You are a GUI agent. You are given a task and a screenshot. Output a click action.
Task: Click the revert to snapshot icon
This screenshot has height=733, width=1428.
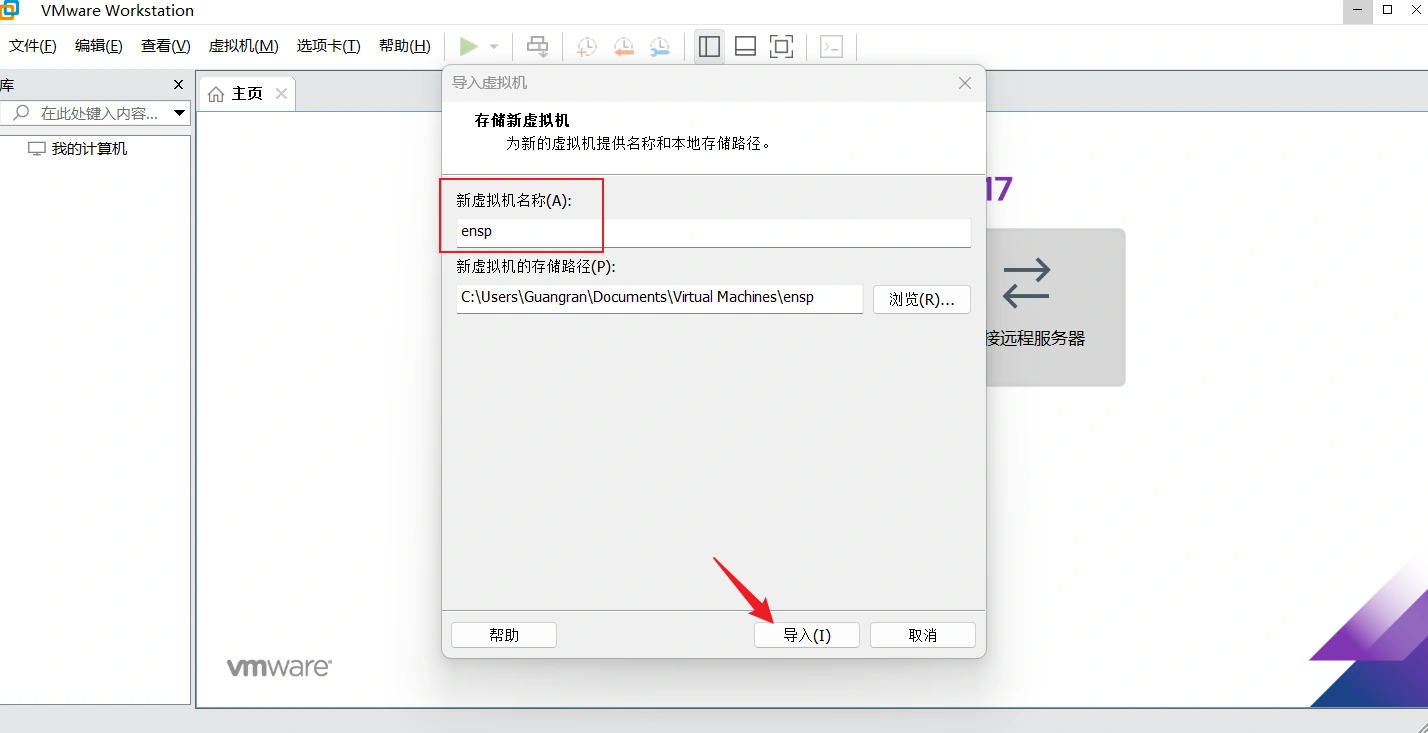(623, 46)
